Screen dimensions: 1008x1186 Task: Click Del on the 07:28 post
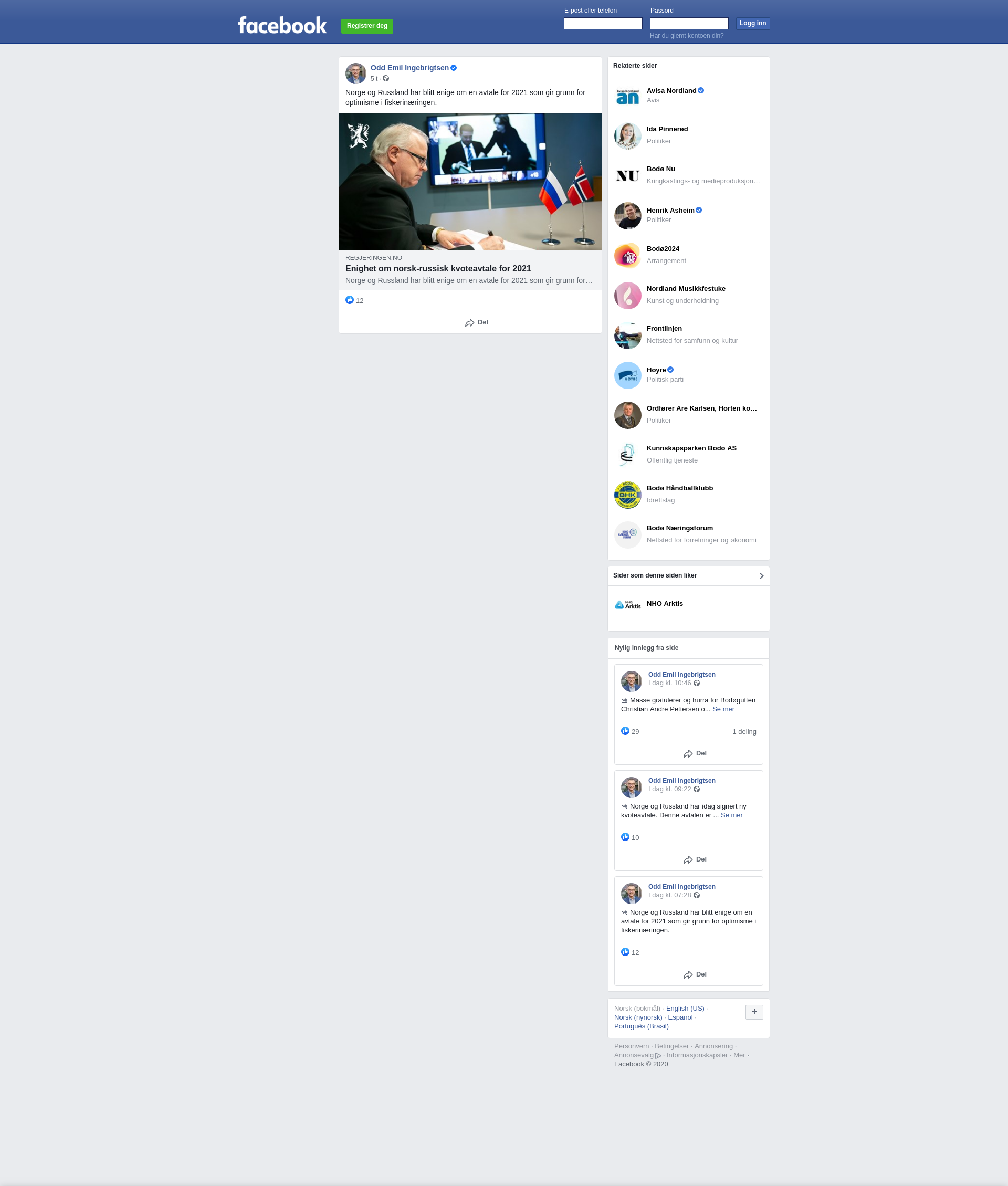point(695,974)
